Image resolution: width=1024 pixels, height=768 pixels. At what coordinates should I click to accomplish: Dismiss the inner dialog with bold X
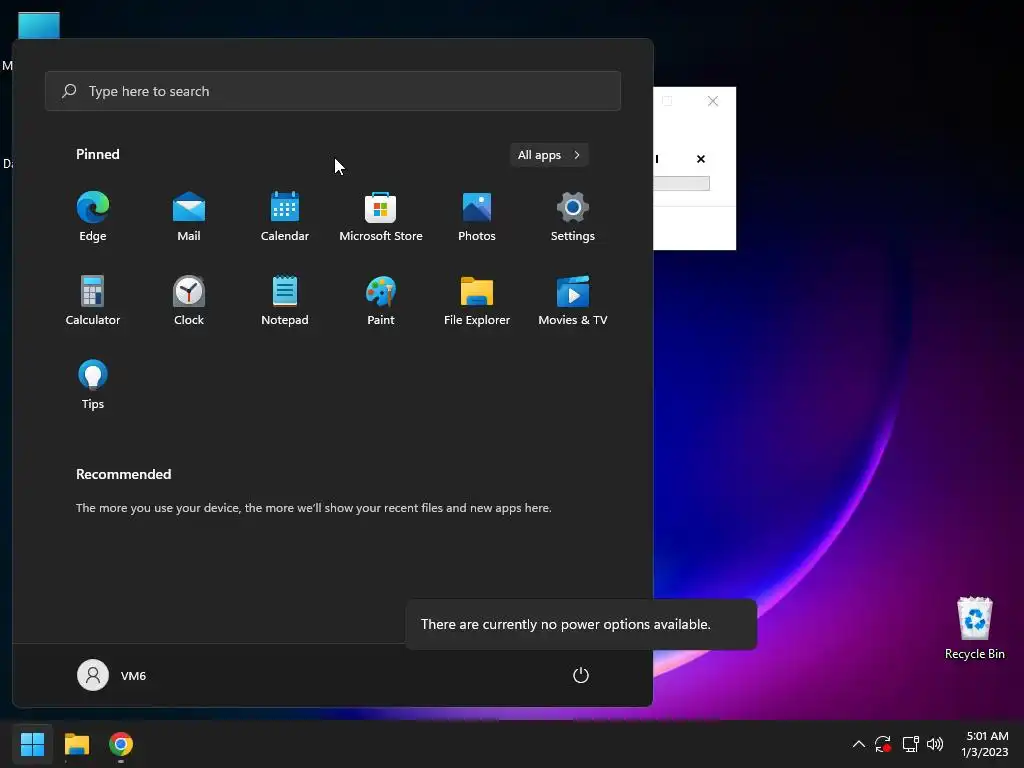701,159
